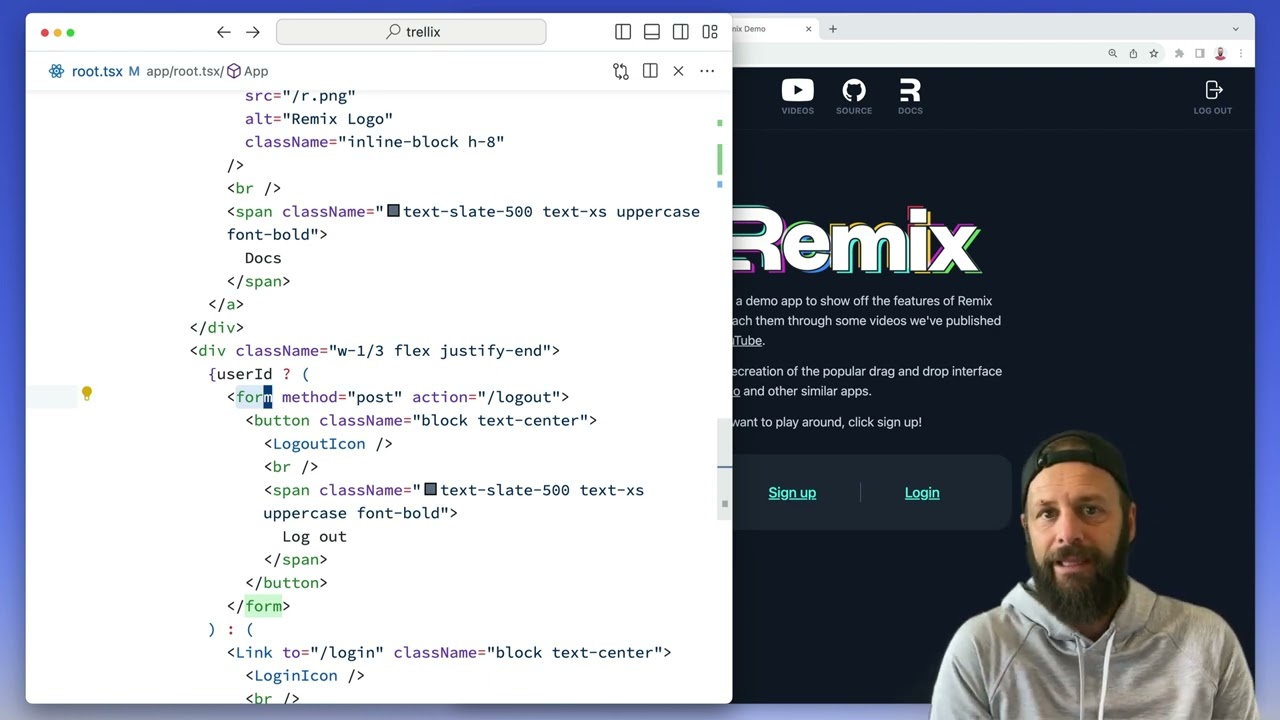Screen dimensions: 1280x720
Task: Close the Remix Demo browser tab
Action: [x=808, y=29]
